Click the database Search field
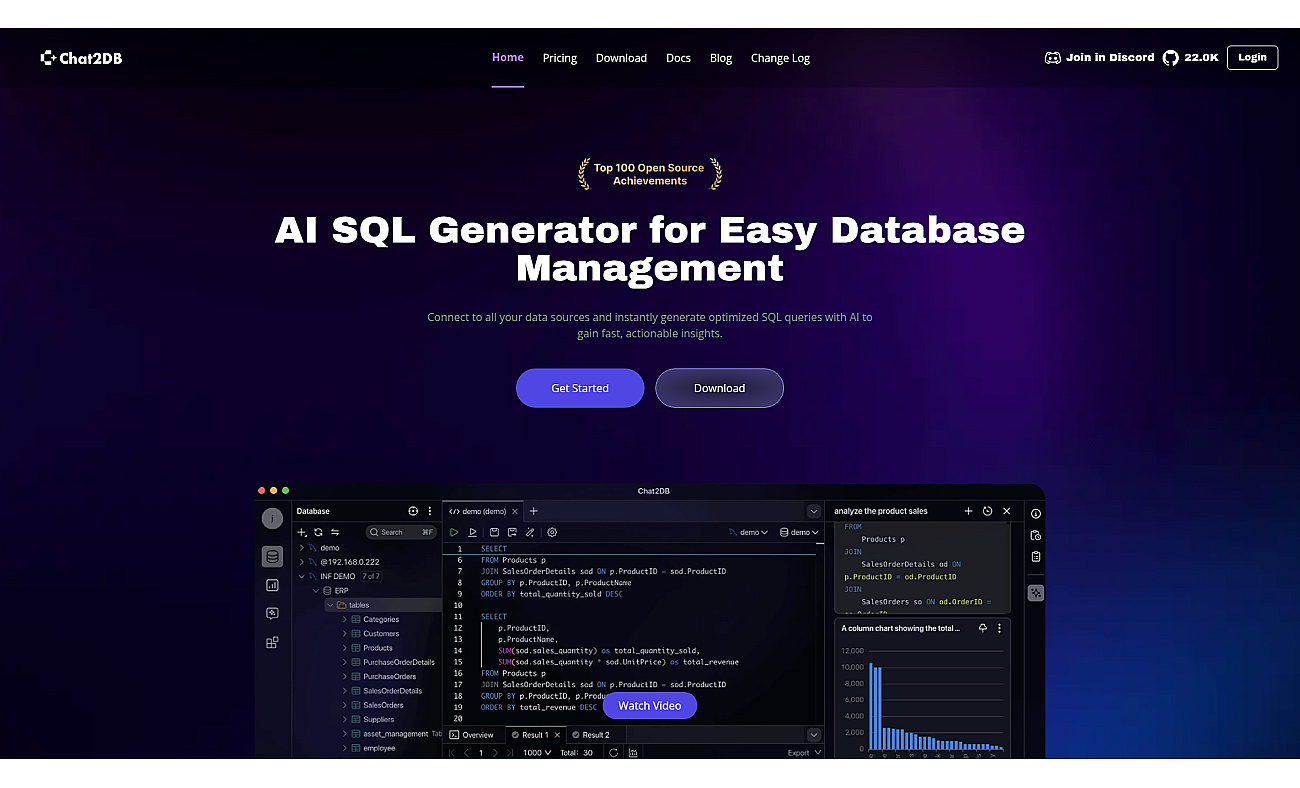This screenshot has width=1300, height=788. point(402,532)
